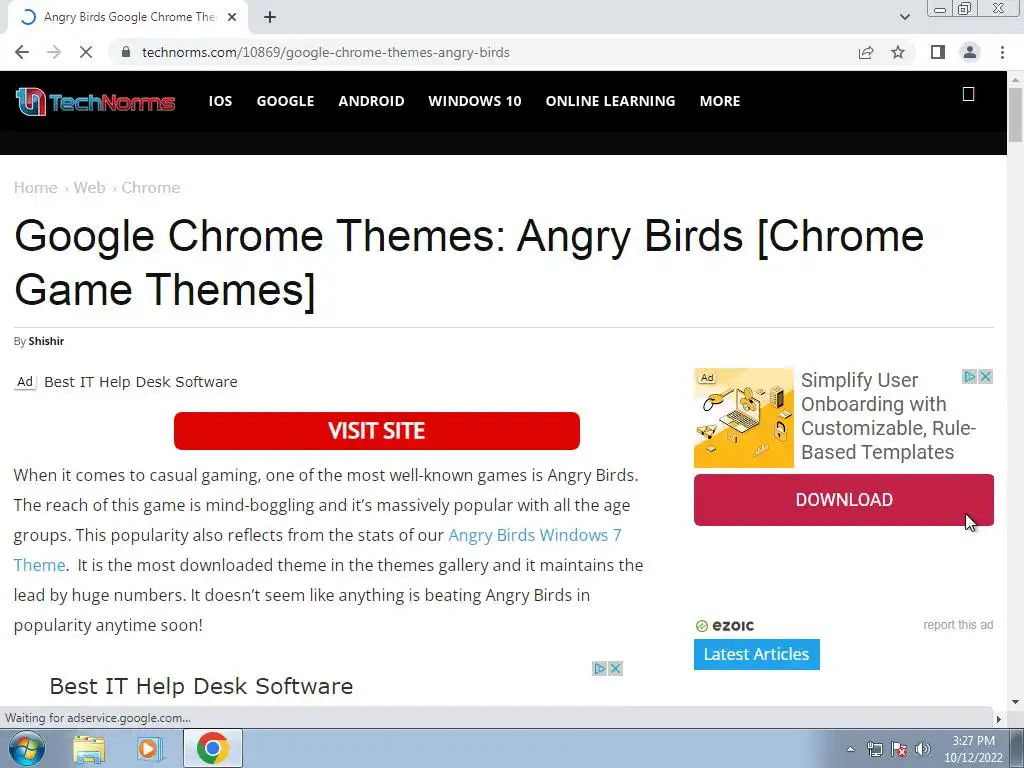Expand the MORE navigation menu
Image resolution: width=1024 pixels, height=768 pixels.
pyautogui.click(x=720, y=101)
